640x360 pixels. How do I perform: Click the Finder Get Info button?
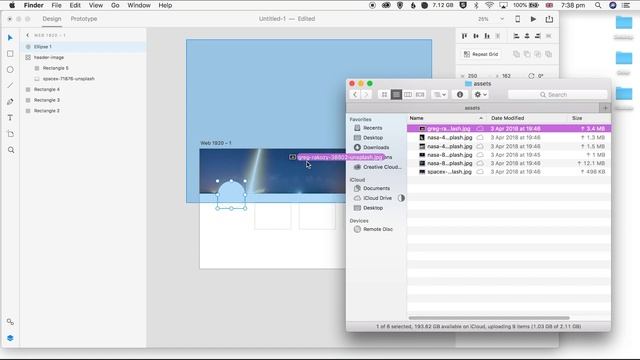coord(460,94)
